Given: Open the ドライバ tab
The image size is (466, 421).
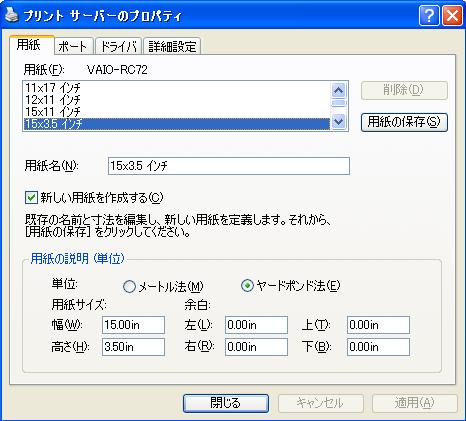Looking at the screenshot, I should [x=119, y=46].
